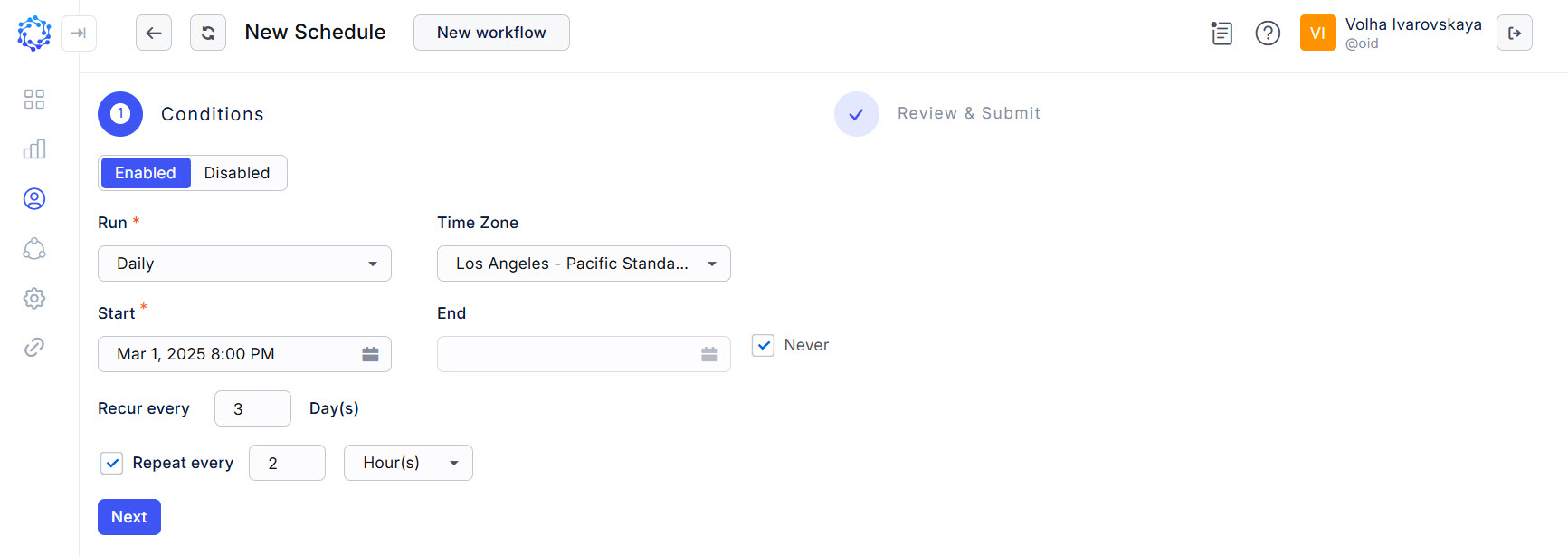Image resolution: width=1568 pixels, height=556 pixels.
Task: Click the back arrow button
Action: 154,34
